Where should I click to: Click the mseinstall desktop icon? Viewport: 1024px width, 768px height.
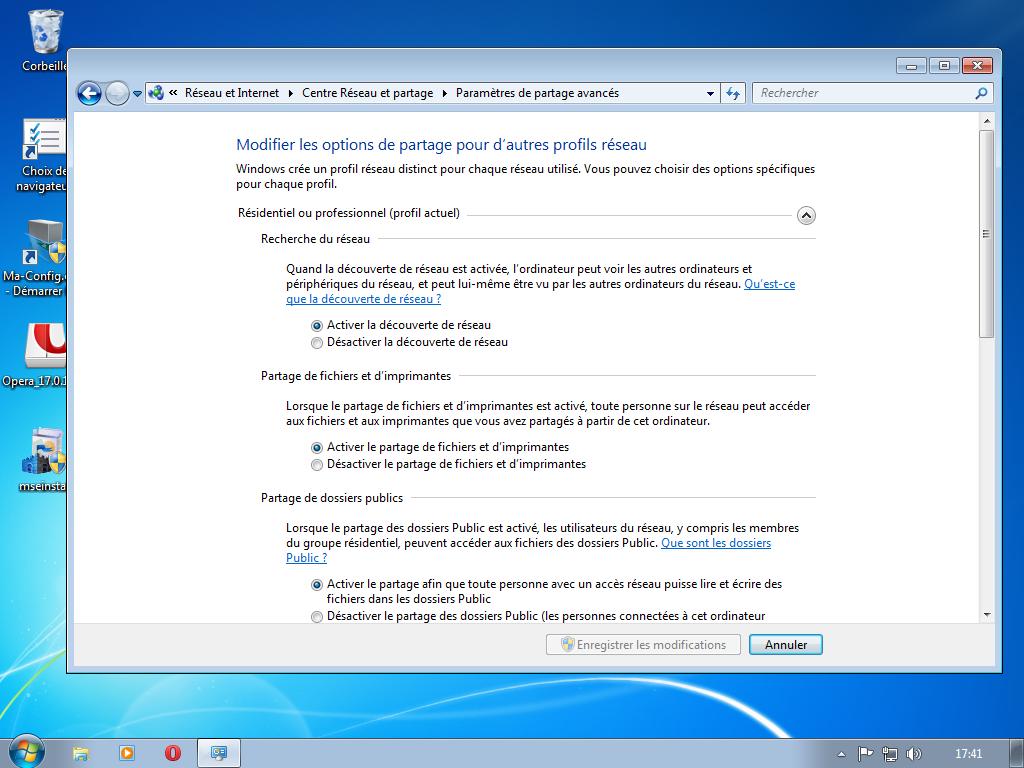(x=43, y=460)
